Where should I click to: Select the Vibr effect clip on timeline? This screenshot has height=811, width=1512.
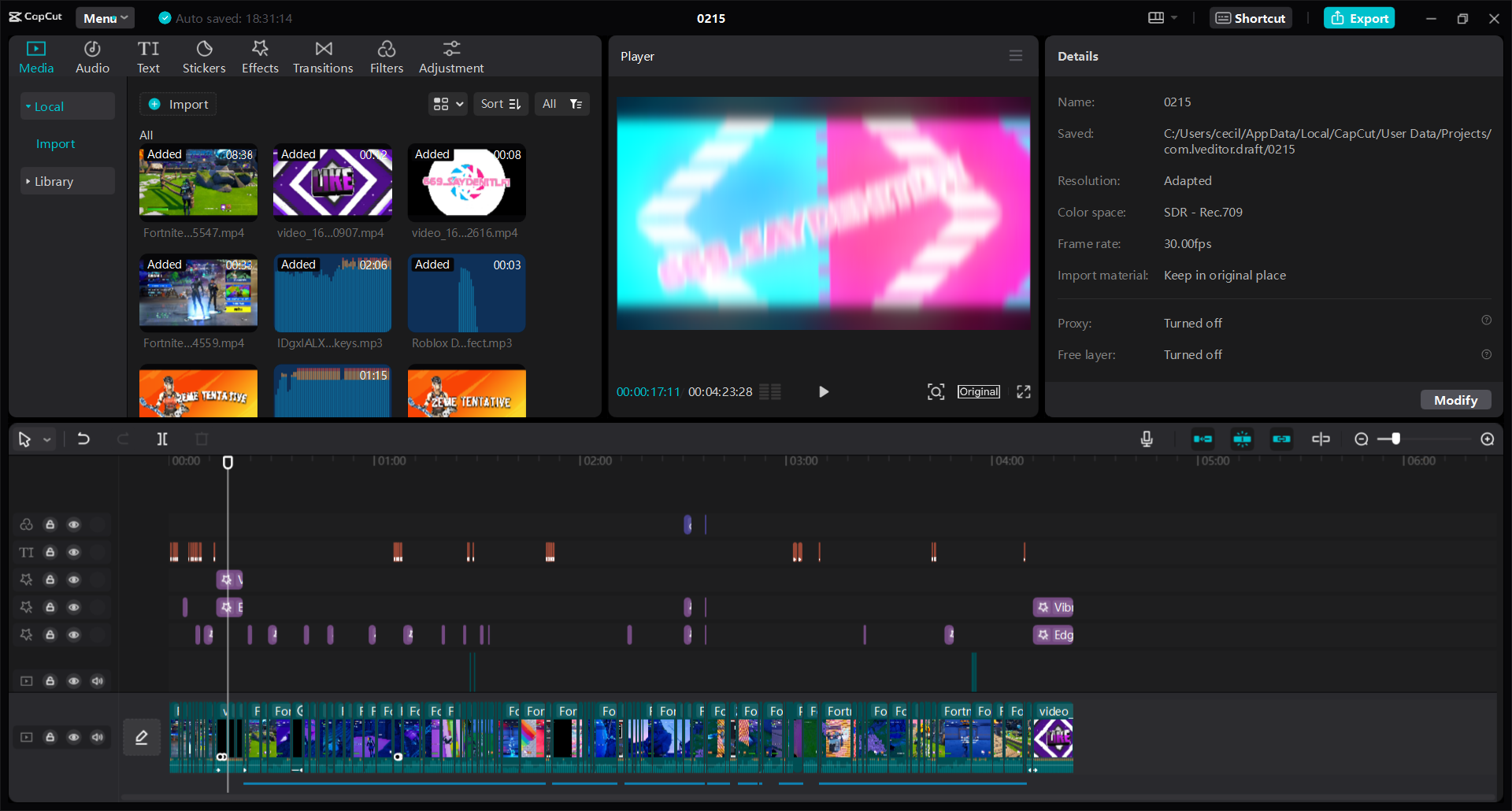1053,607
